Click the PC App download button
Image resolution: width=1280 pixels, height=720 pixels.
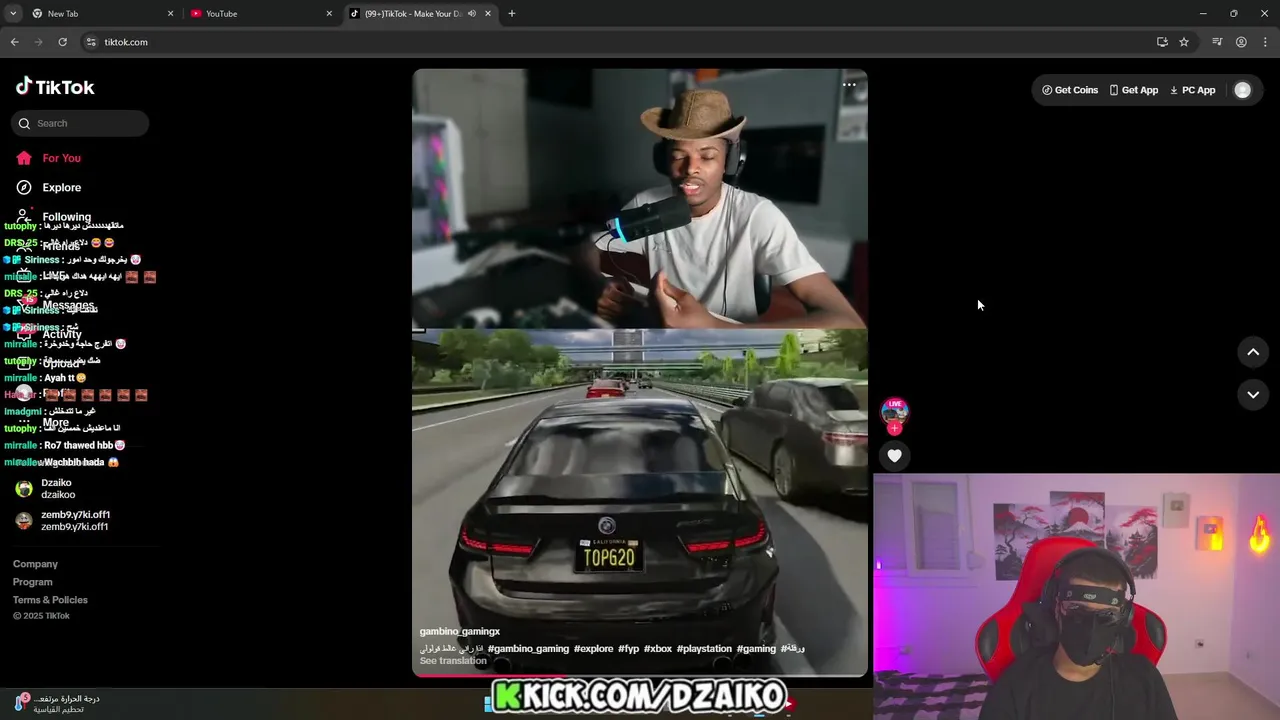pyautogui.click(x=1193, y=90)
